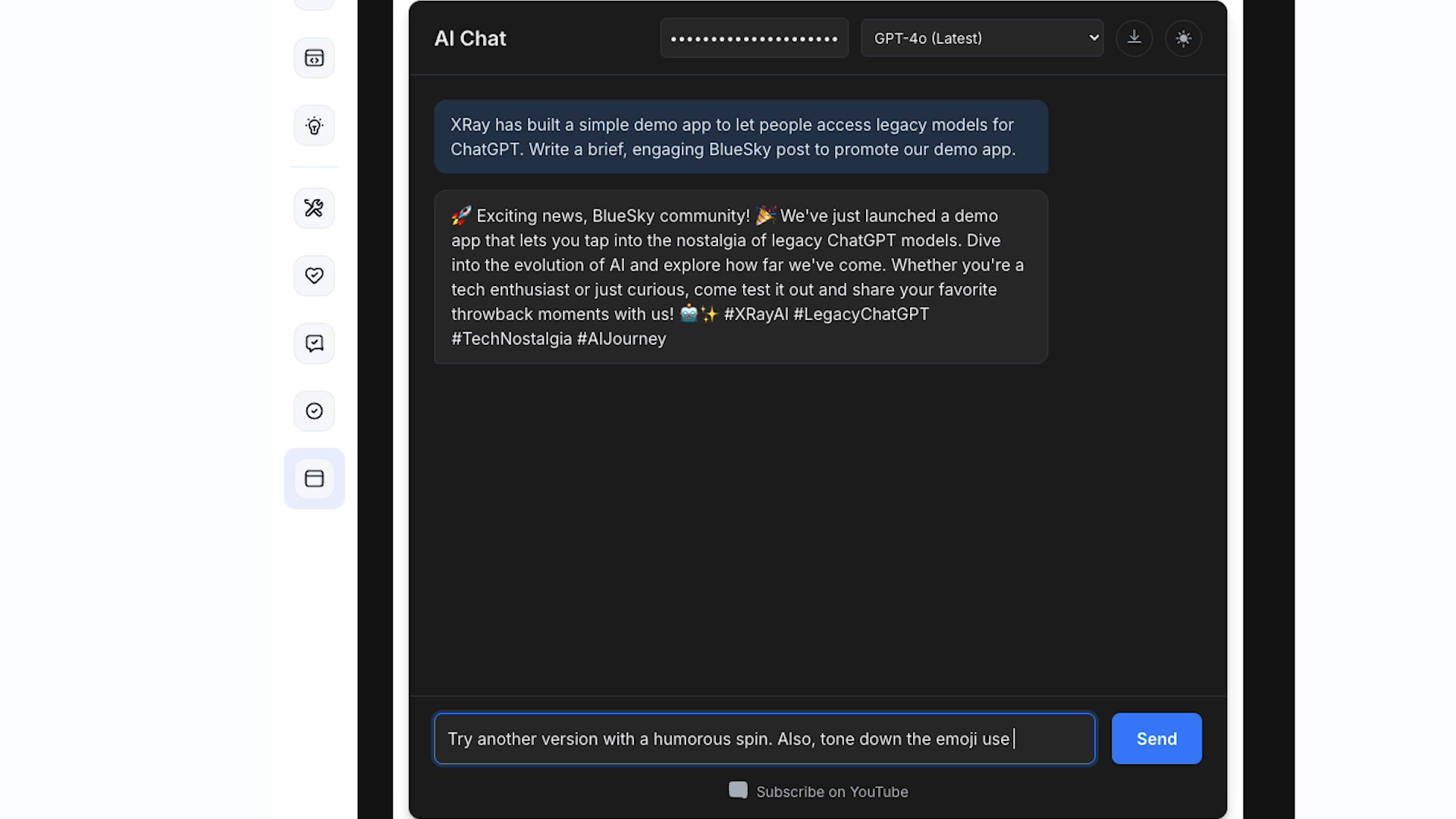The image size is (1456, 819).
Task: Select the clock check sidebar icon
Action: (313, 410)
